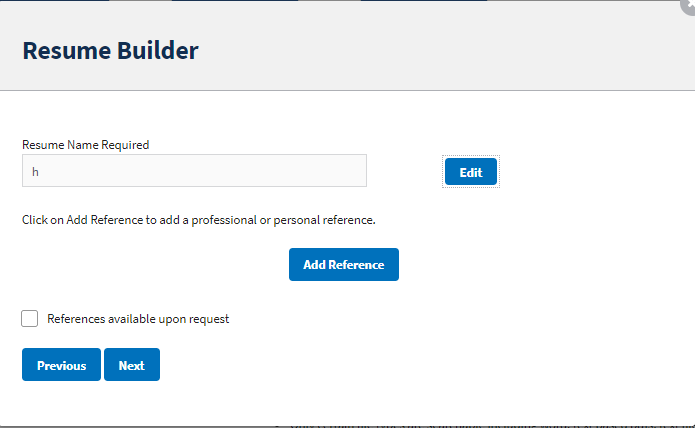The height and width of the screenshot is (428, 695).
Task: Click the gray dialog header bar
Action: (x=450, y=50)
